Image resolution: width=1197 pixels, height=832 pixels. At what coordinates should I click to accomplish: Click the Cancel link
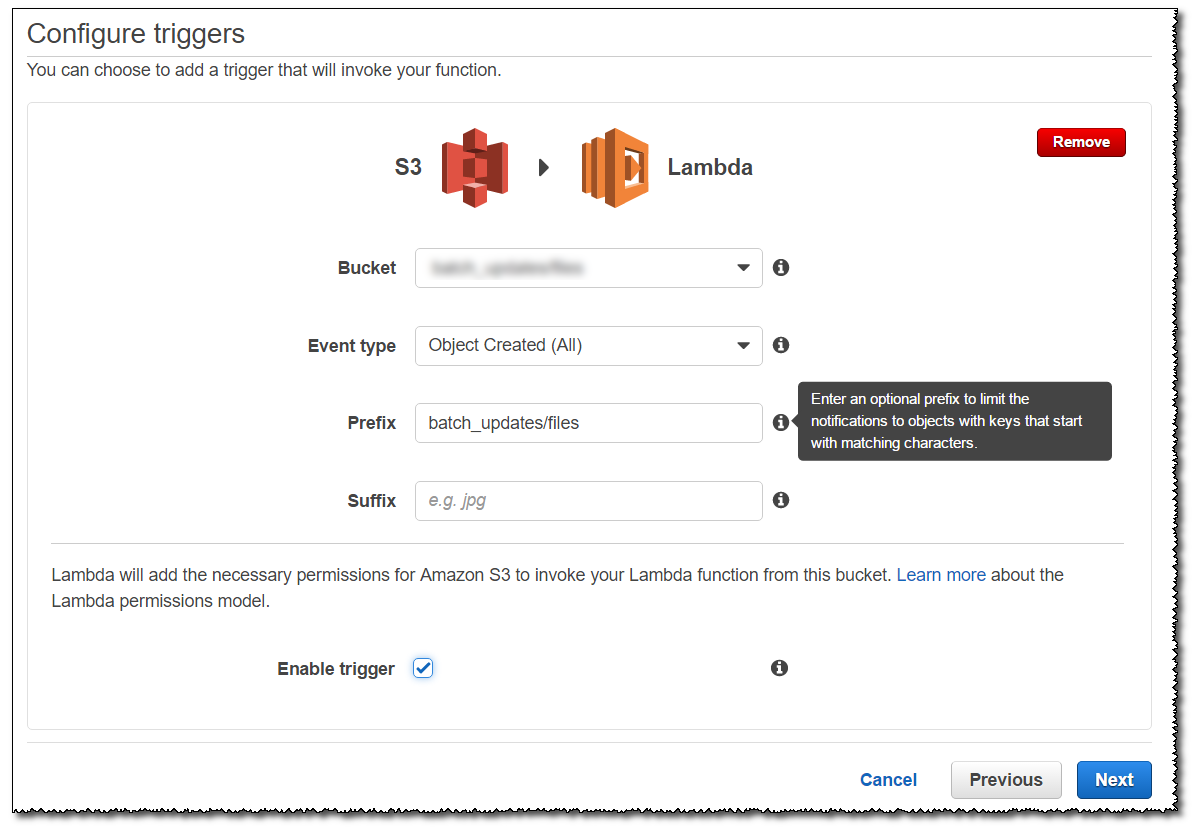click(888, 779)
